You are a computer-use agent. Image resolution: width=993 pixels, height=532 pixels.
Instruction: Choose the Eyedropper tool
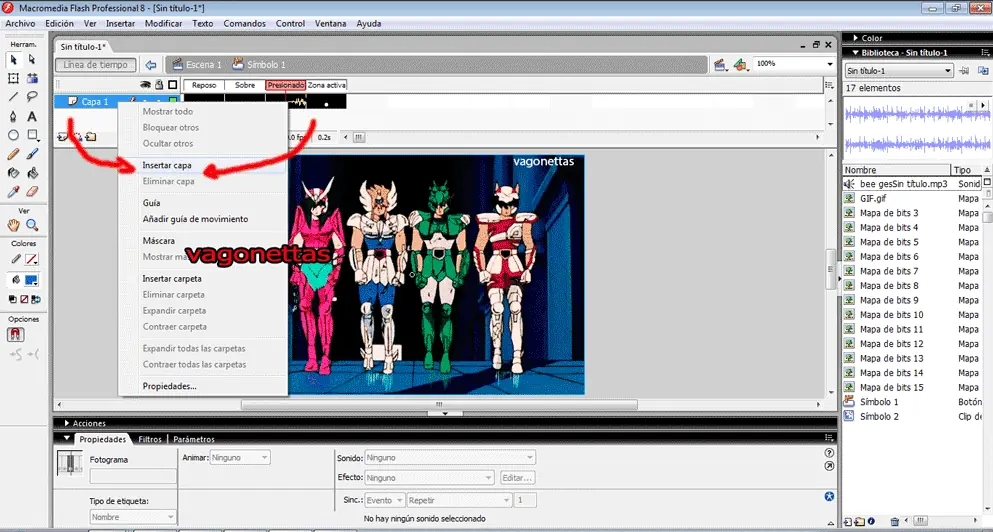13,191
